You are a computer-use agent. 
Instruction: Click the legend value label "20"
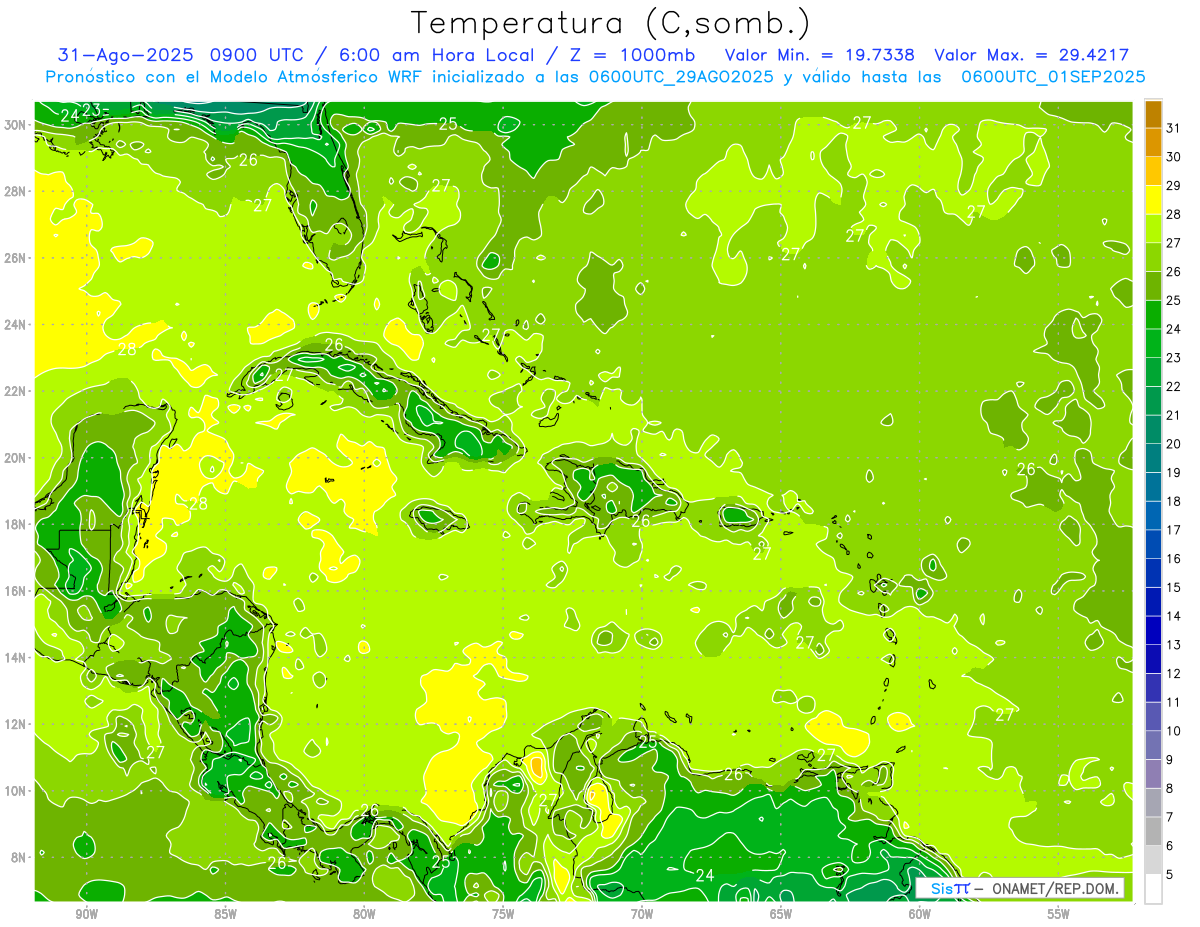coord(1174,444)
